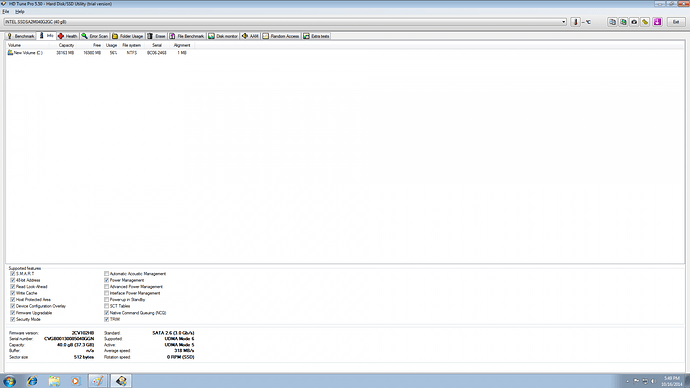The image size is (690, 388).
Task: Sort by the Capacity column header
Action: click(66, 45)
